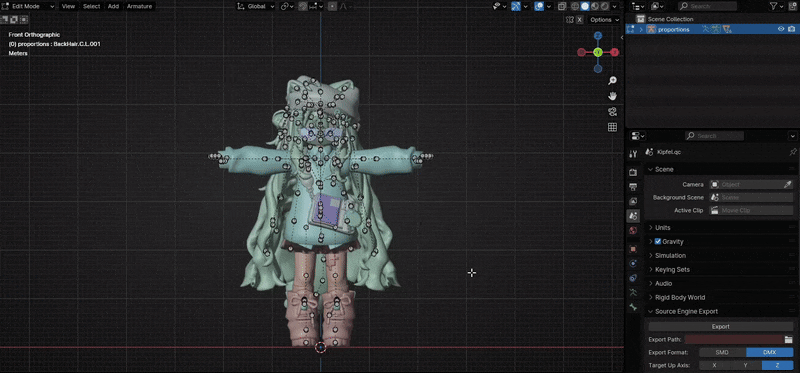Open the Select menu in viewport header
This screenshot has width=800, height=373.
point(91,6)
